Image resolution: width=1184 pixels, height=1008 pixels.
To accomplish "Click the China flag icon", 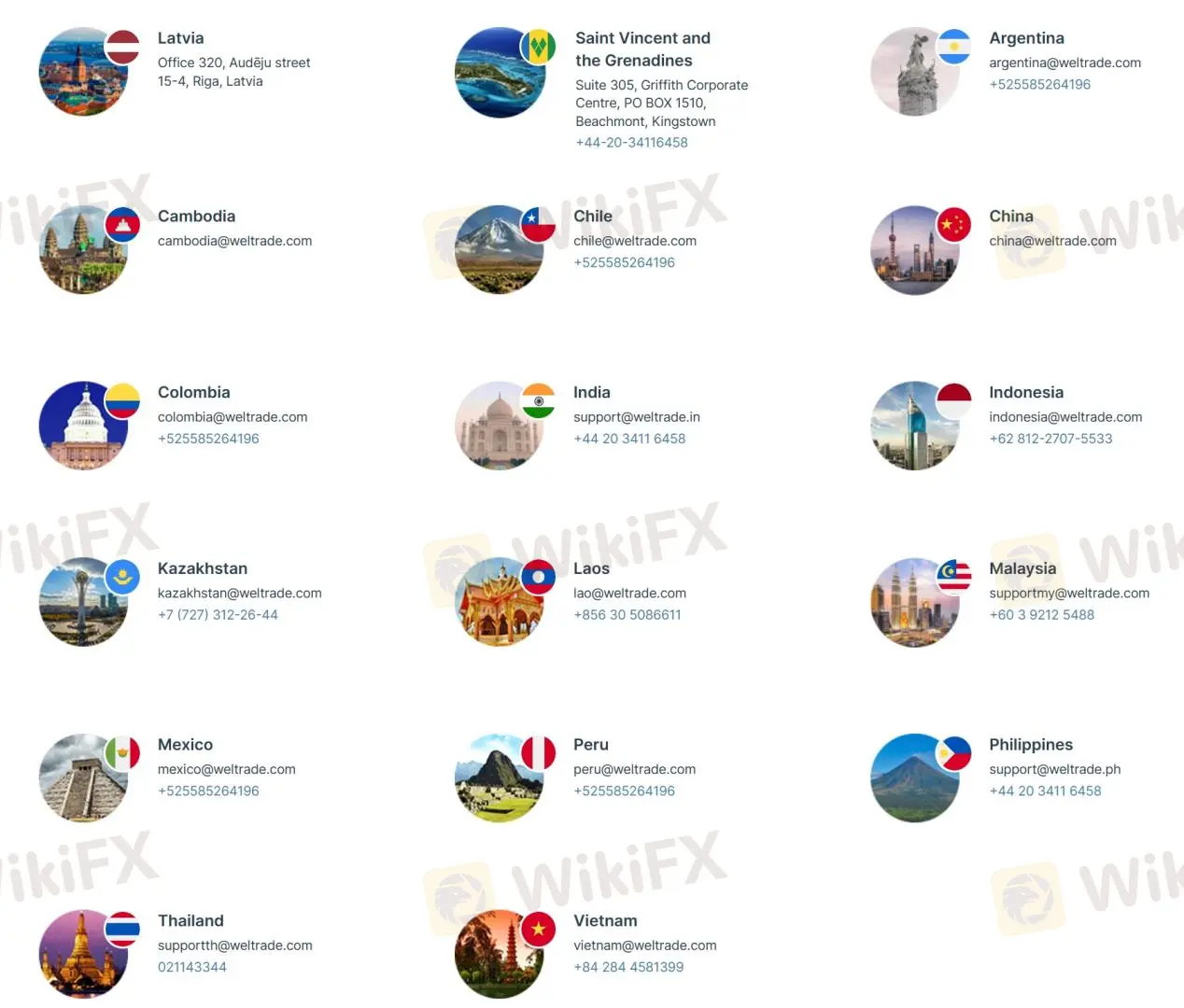I will (953, 224).
